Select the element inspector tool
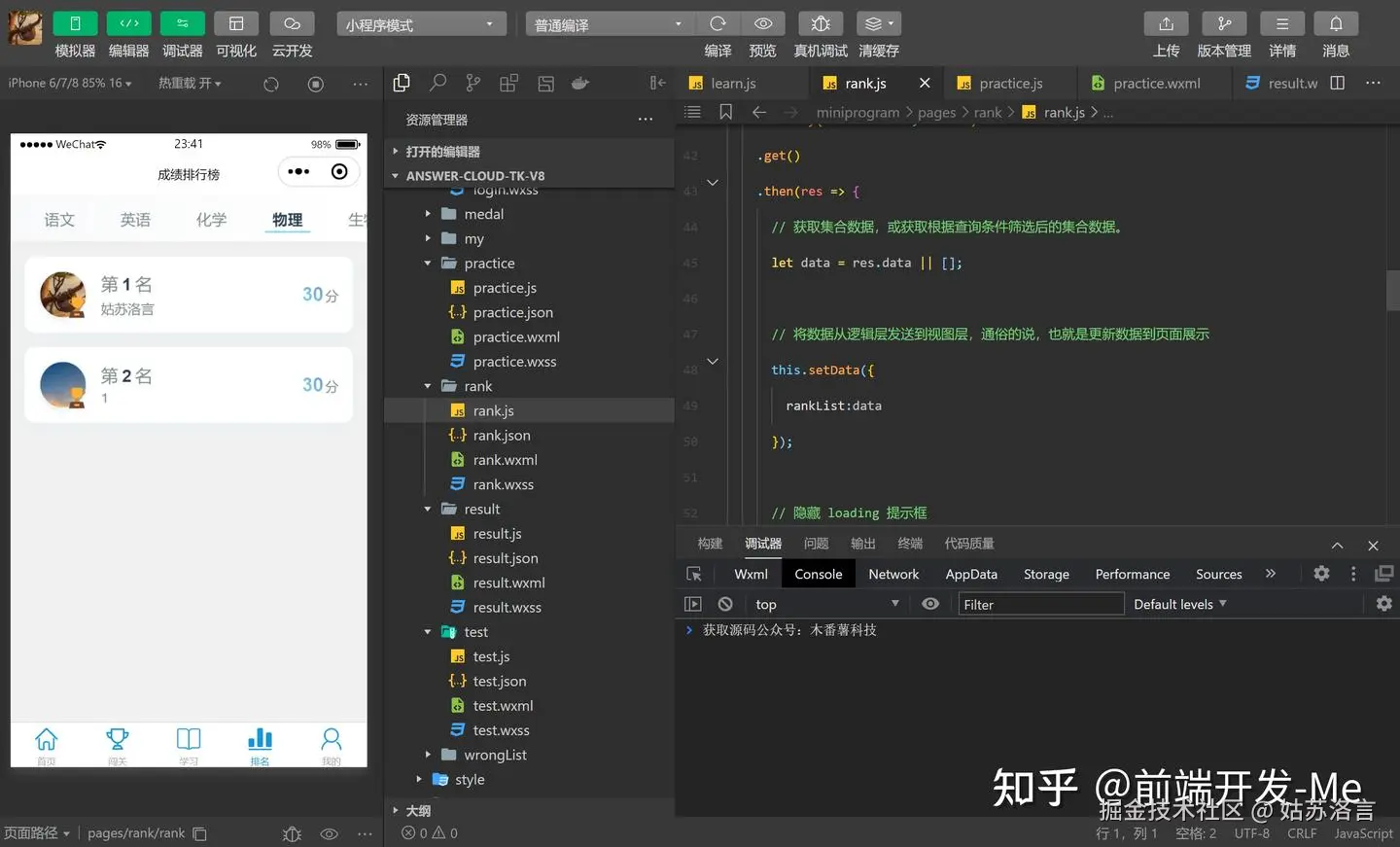The height and width of the screenshot is (847, 1400). click(x=694, y=575)
